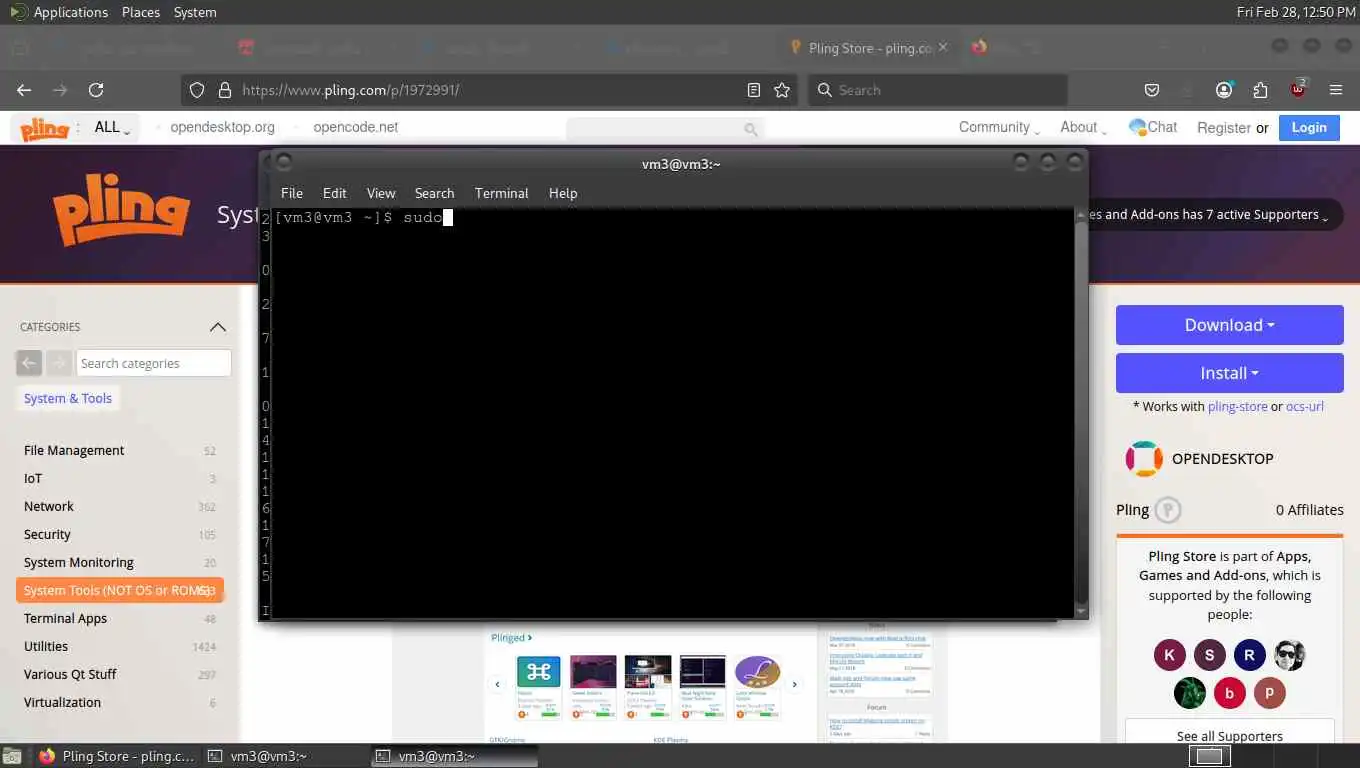Open the Firefox account icon

pos(1224,90)
